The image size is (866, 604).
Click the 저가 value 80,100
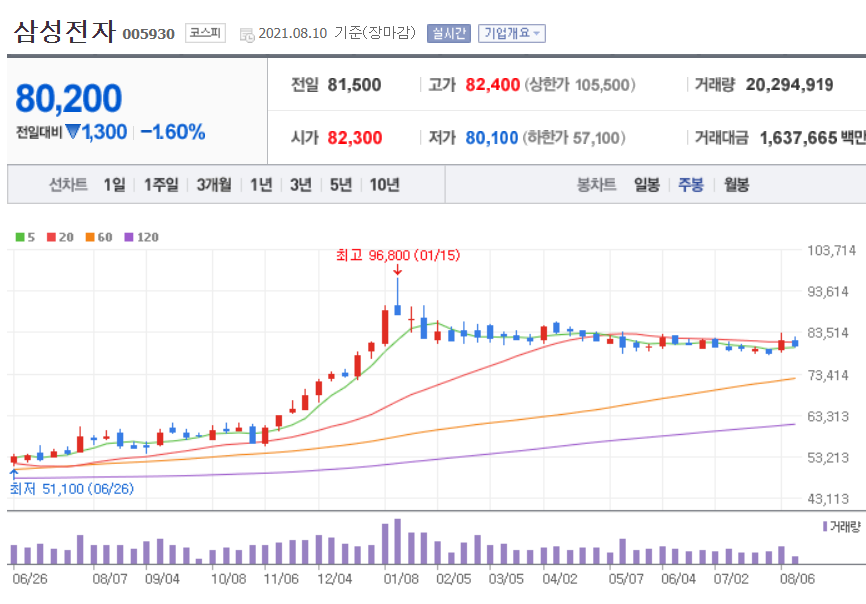click(x=492, y=137)
